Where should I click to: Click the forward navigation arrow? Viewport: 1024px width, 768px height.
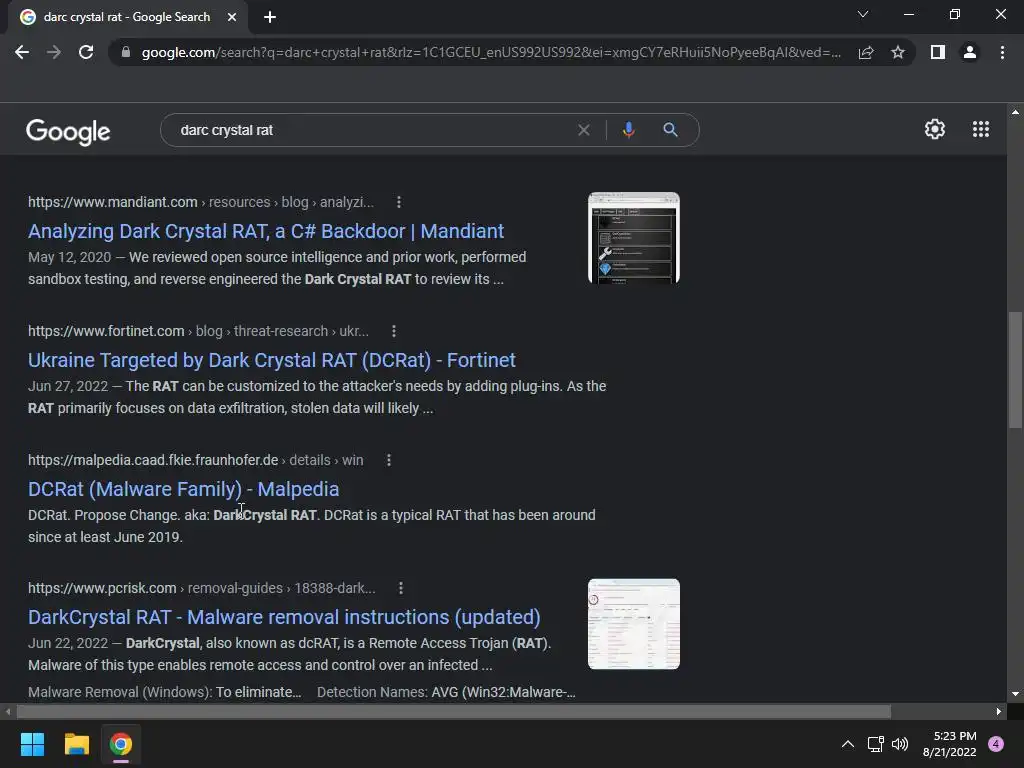point(54,52)
